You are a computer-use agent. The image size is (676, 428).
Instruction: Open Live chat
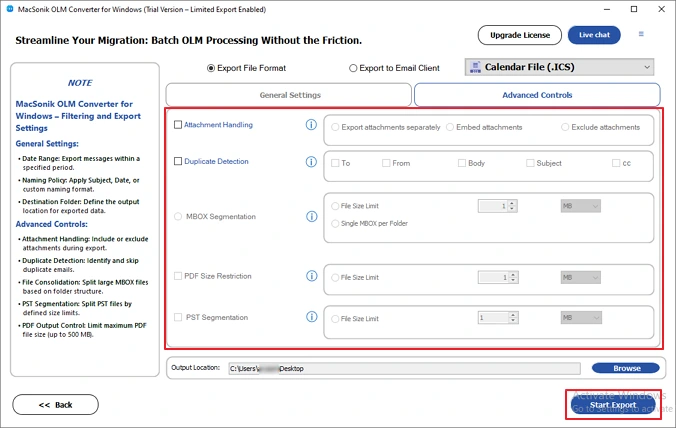tap(594, 35)
